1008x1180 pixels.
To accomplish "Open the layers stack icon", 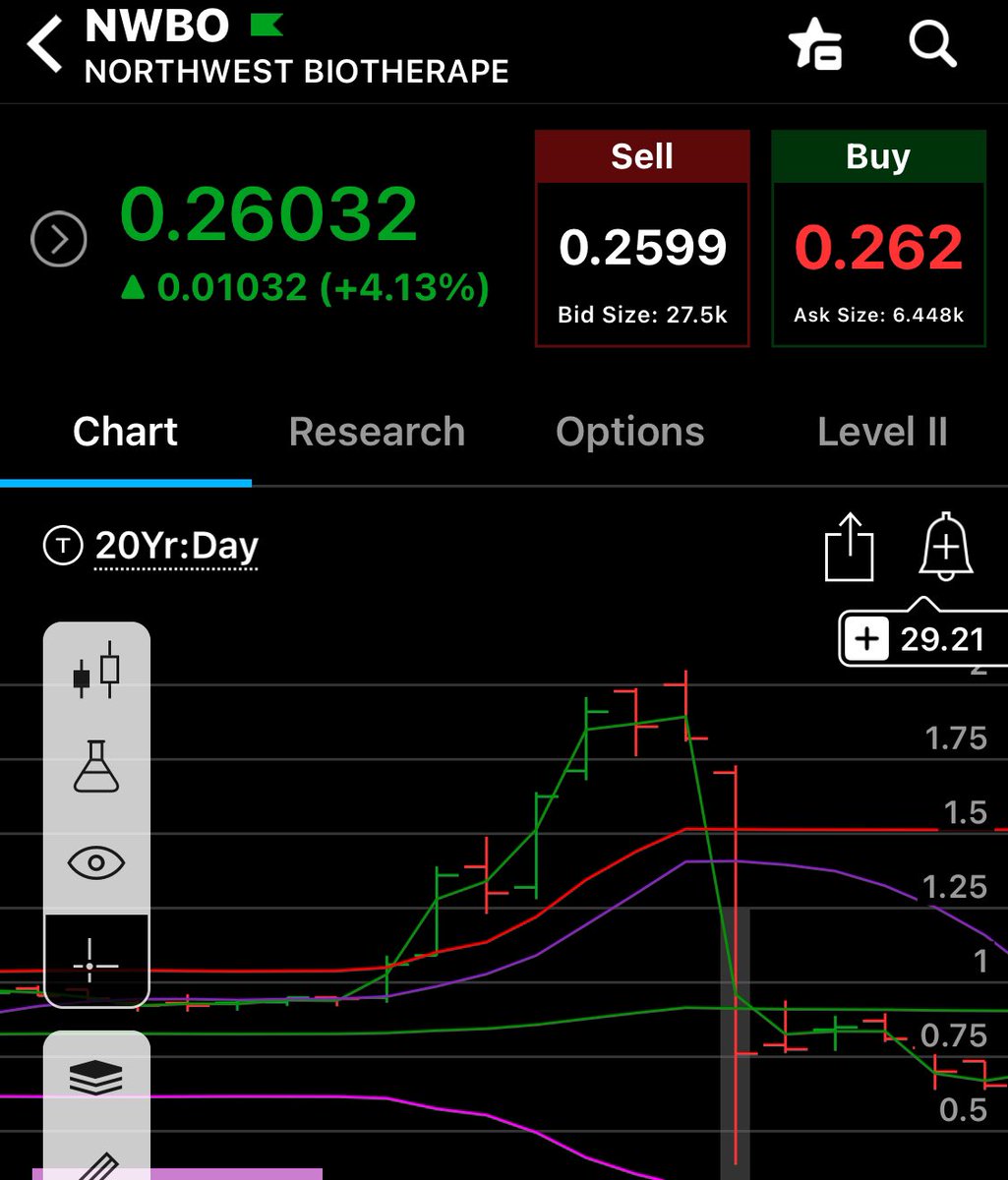I will click(96, 1079).
